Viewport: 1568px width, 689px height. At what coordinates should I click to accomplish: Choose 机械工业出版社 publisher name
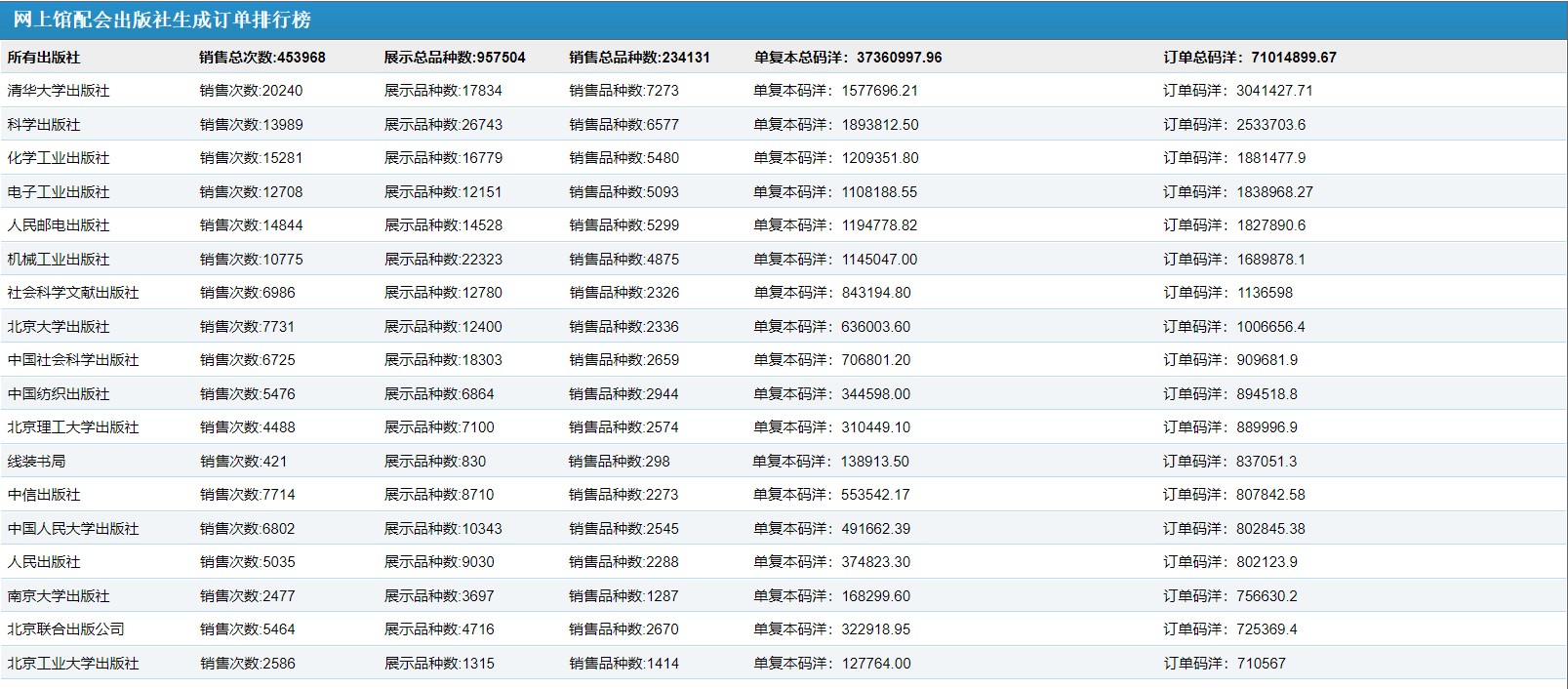point(59,260)
